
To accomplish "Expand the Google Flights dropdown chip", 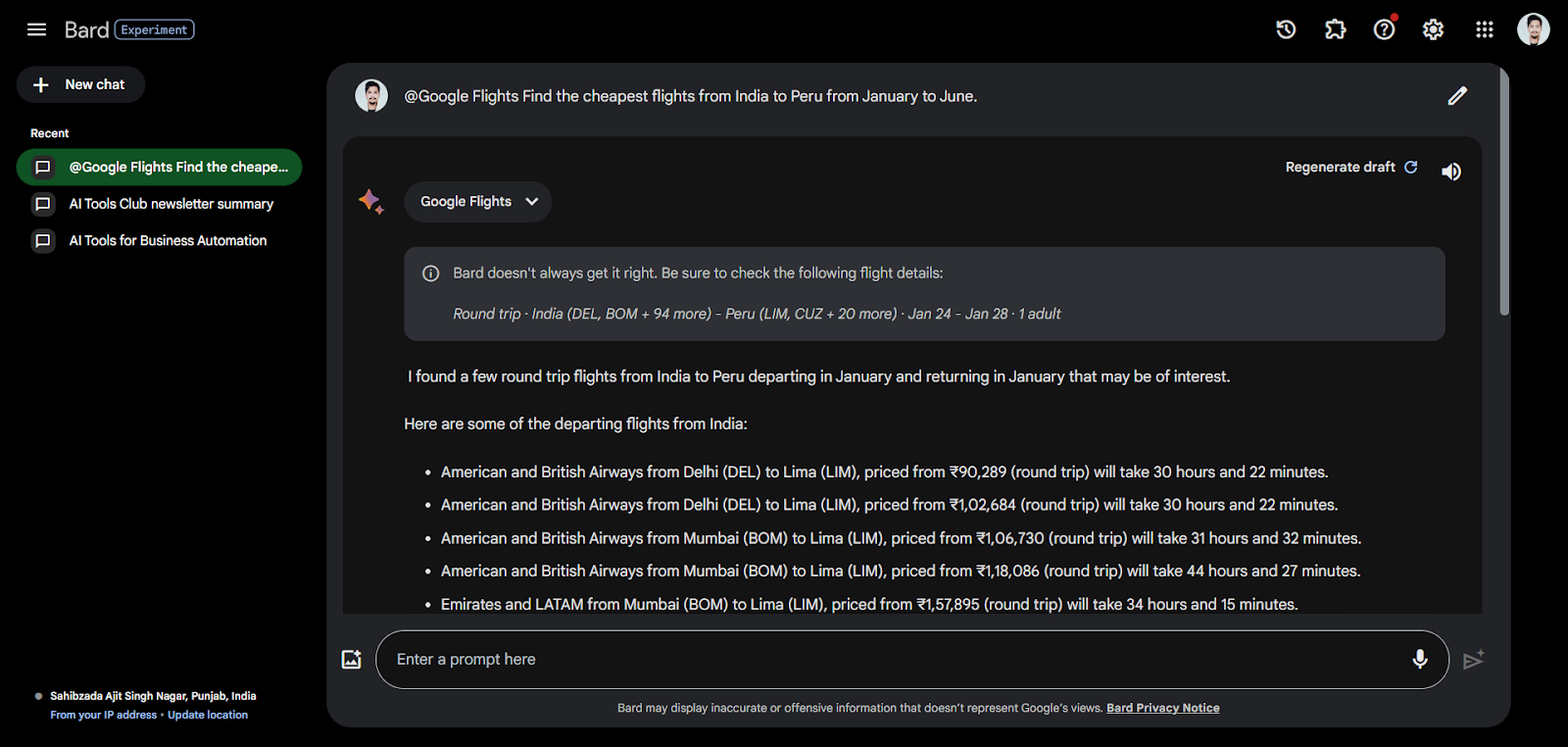I will pos(478,202).
